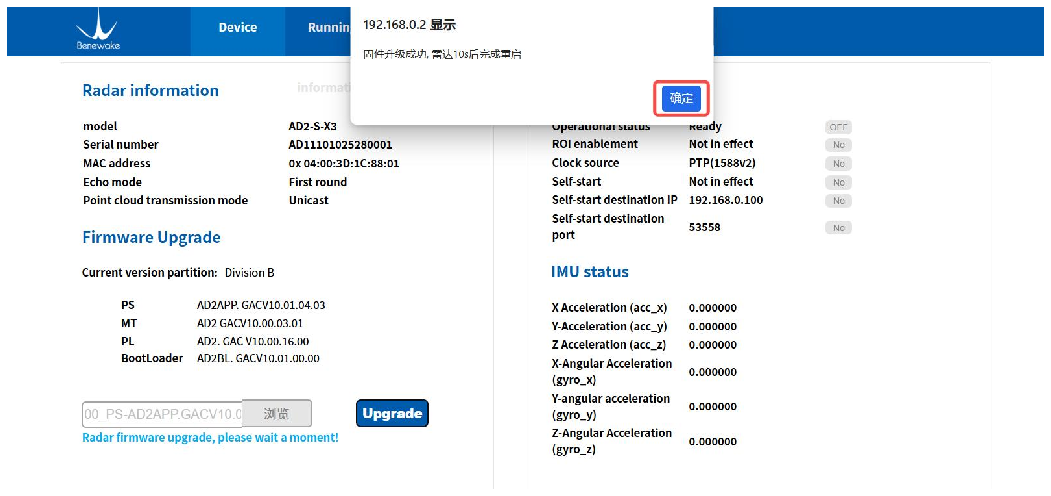This screenshot has height=496, width=1051.
Task: Select Operational status value 'Ready'
Action: click(x=705, y=127)
